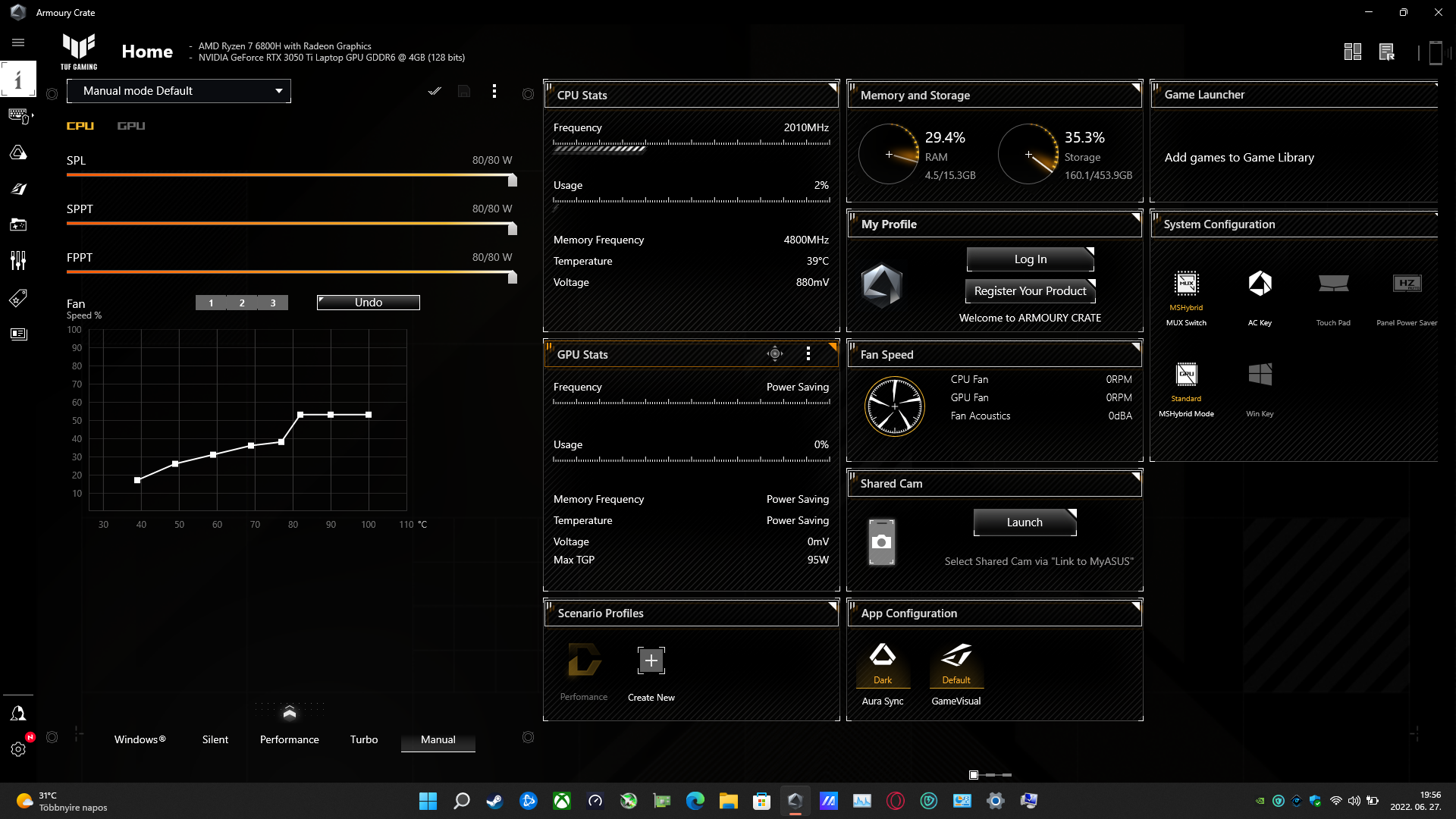This screenshot has height=819, width=1456.
Task: Open the hamburger navigation menu
Action: pyautogui.click(x=18, y=42)
